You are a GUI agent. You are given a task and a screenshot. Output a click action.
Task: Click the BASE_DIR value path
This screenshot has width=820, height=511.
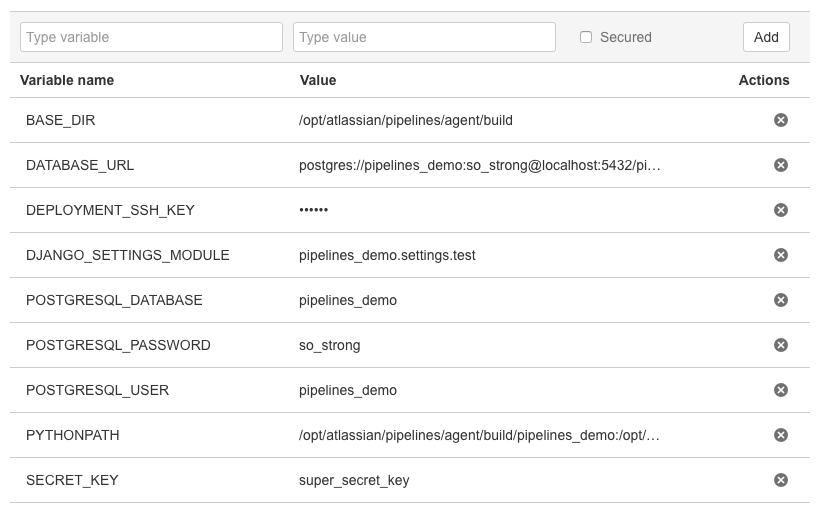[x=405, y=120]
